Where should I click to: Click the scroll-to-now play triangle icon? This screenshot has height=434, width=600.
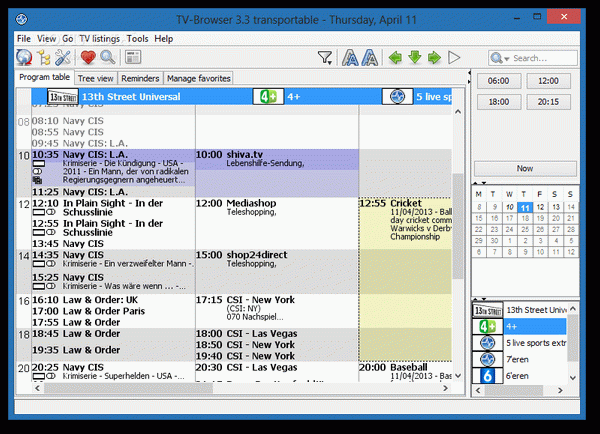[454, 58]
